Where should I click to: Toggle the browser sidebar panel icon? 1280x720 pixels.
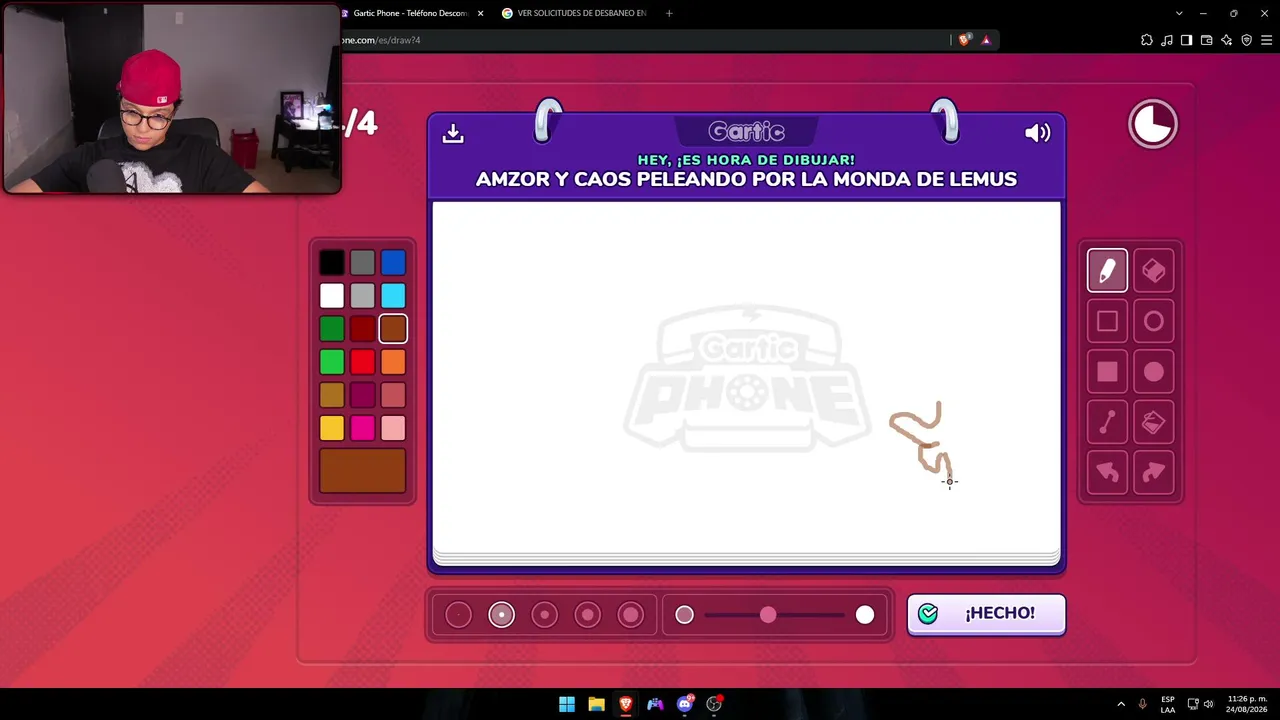[x=1186, y=40]
